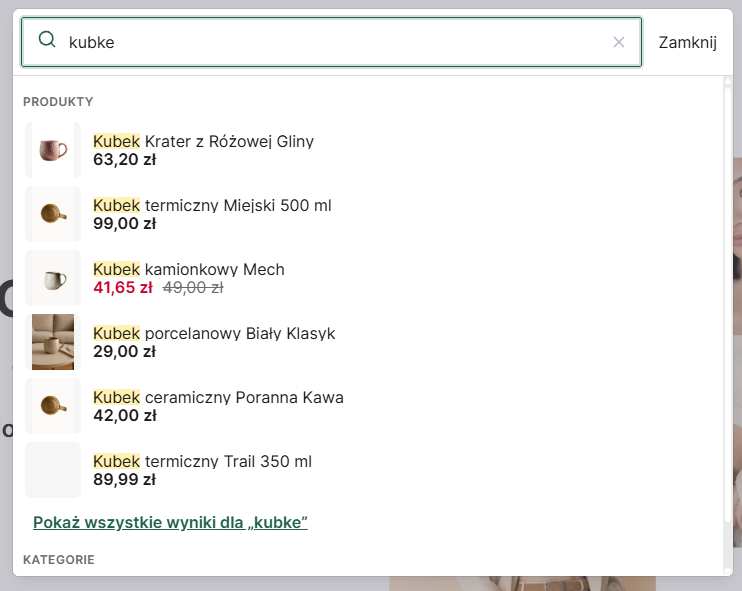Click the 89,99 zł price
The image size is (742, 591).
pos(124,479)
